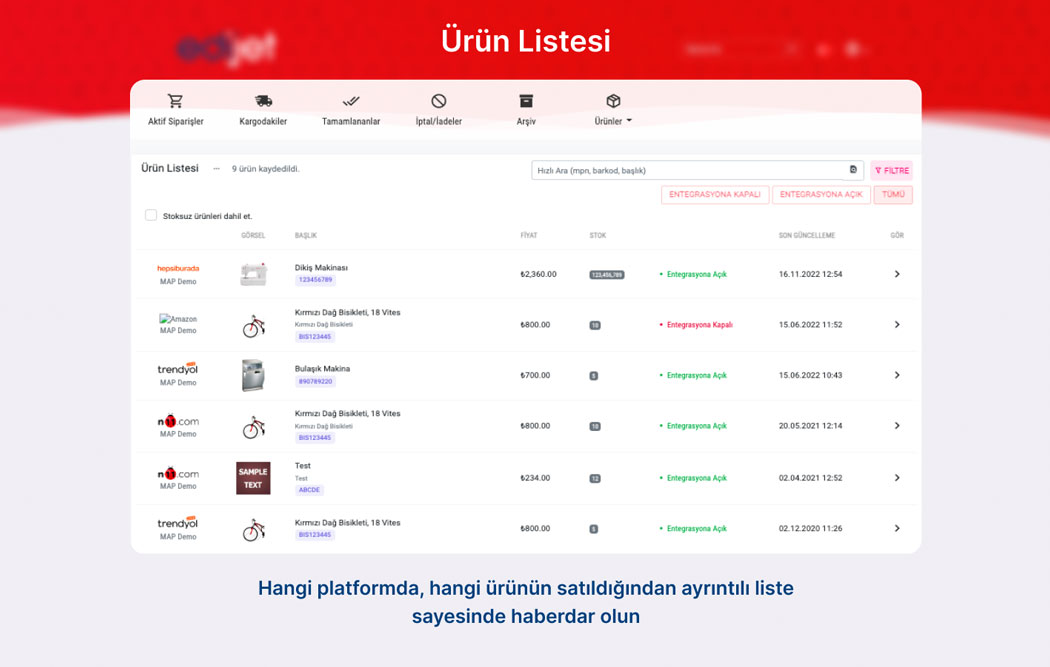Focus the Hızlı Ara search field
Image resolution: width=1050 pixels, height=667 pixels.
point(697,170)
